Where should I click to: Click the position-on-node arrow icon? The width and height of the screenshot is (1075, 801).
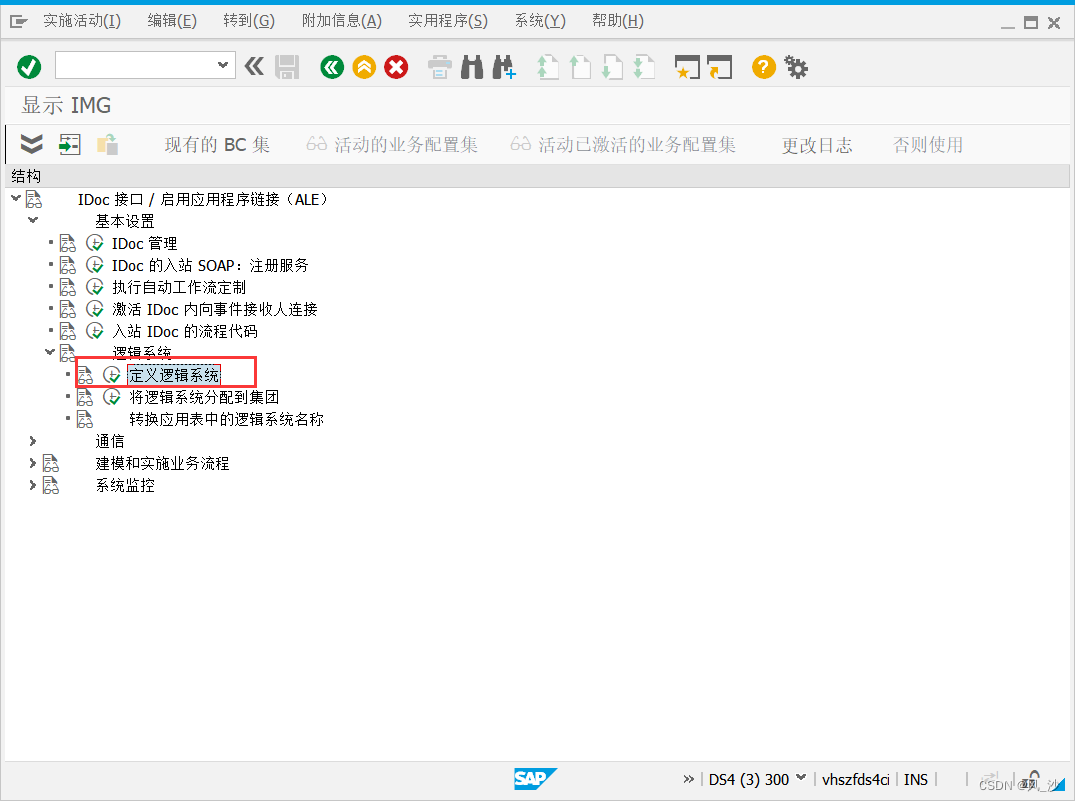tap(69, 144)
